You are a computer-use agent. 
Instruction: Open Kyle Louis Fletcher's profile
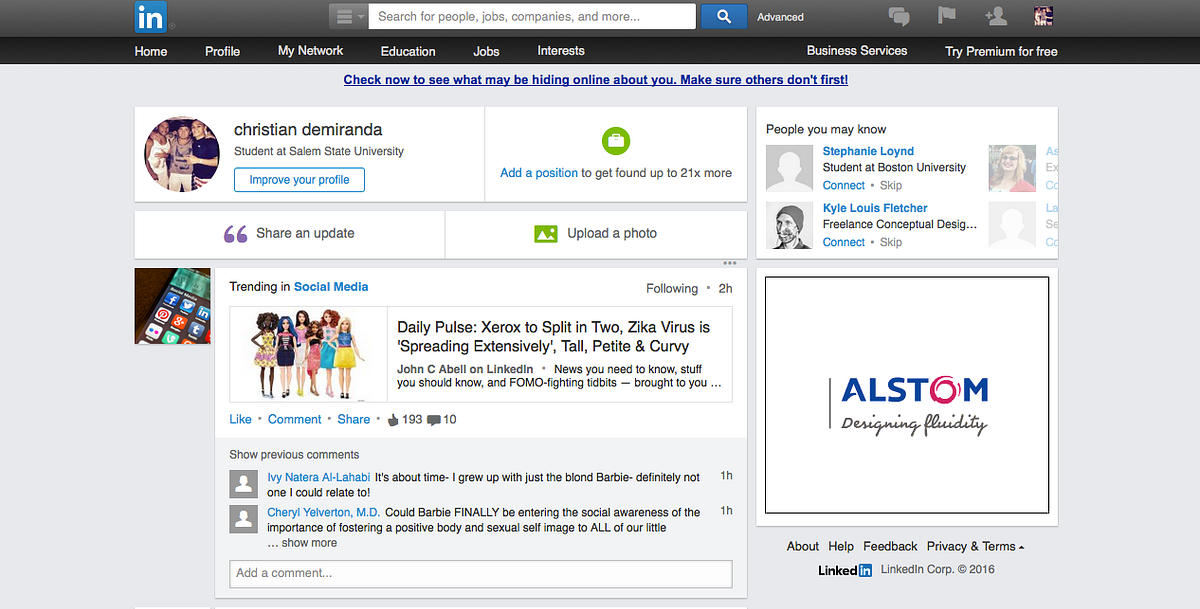coord(875,208)
